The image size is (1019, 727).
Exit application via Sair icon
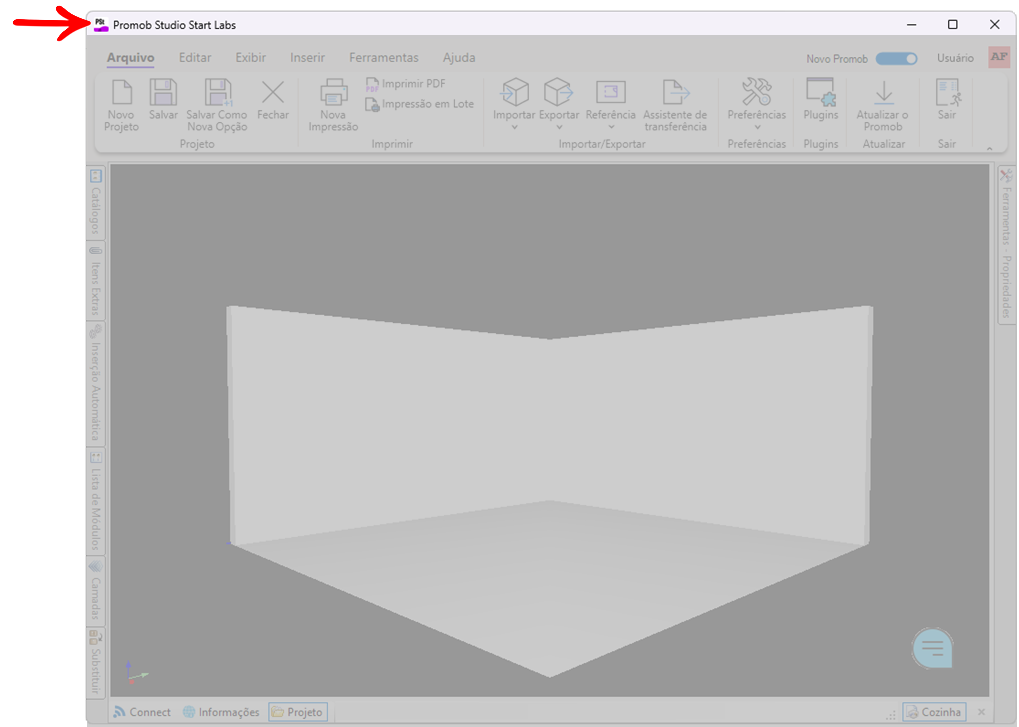(948, 92)
